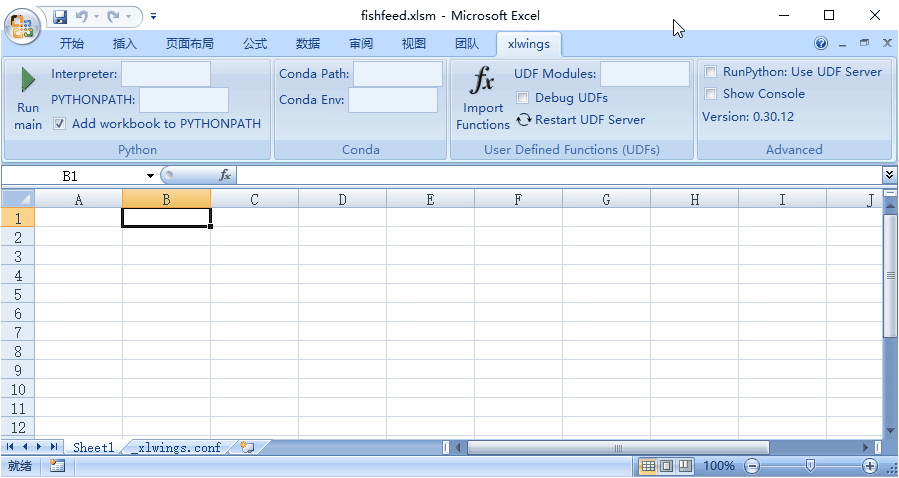Click the vertical scrollbar down arrow

(890, 430)
